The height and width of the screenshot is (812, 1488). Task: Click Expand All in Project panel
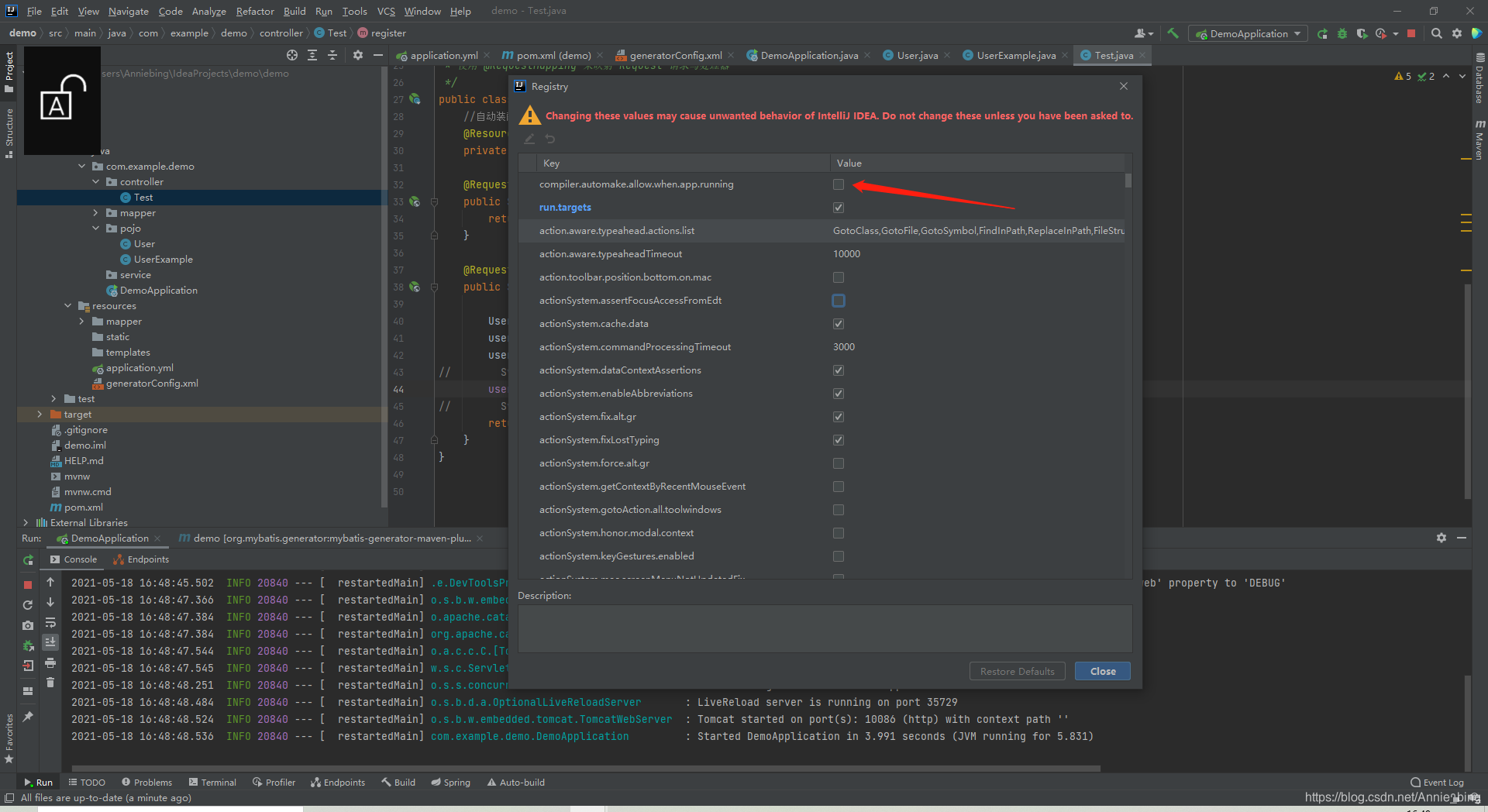[x=312, y=55]
